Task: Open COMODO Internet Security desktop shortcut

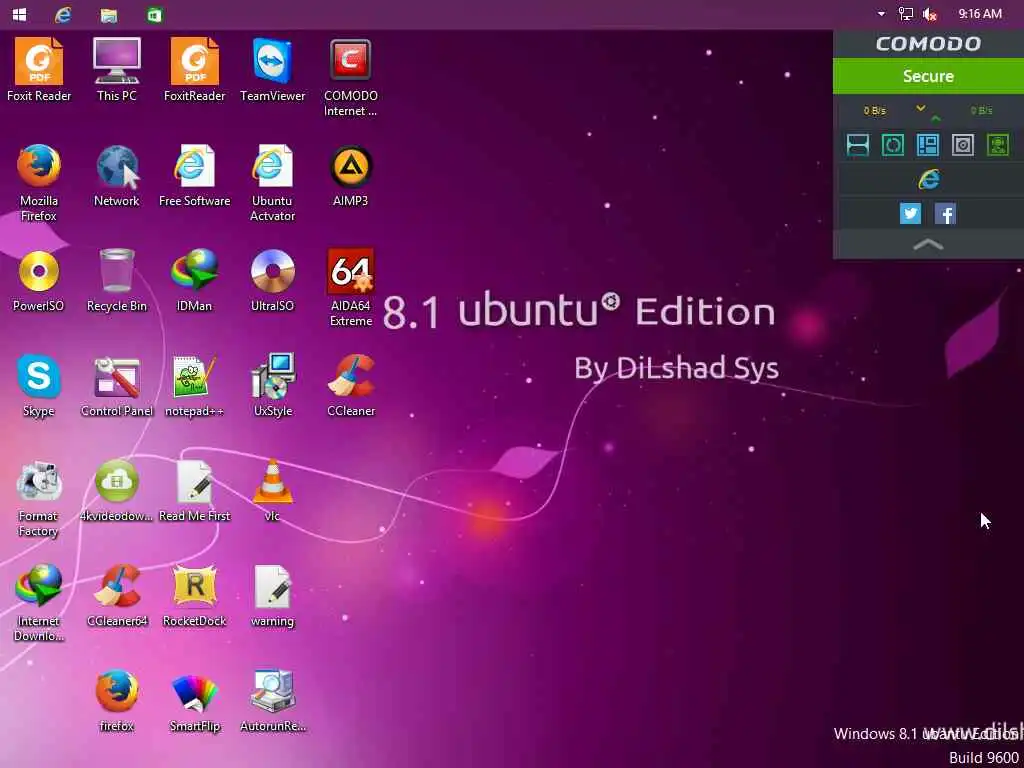Action: [351, 77]
